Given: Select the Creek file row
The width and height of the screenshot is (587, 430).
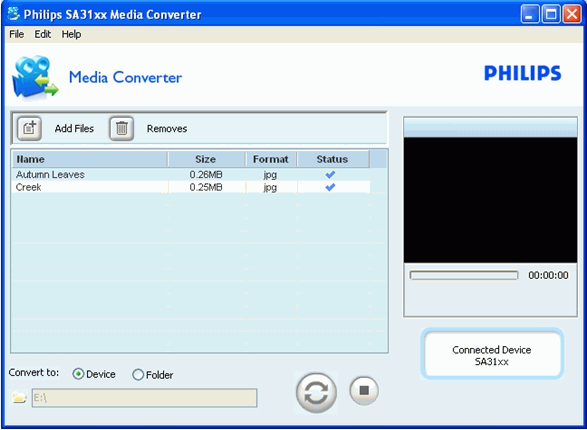Looking at the screenshot, I should [191, 187].
